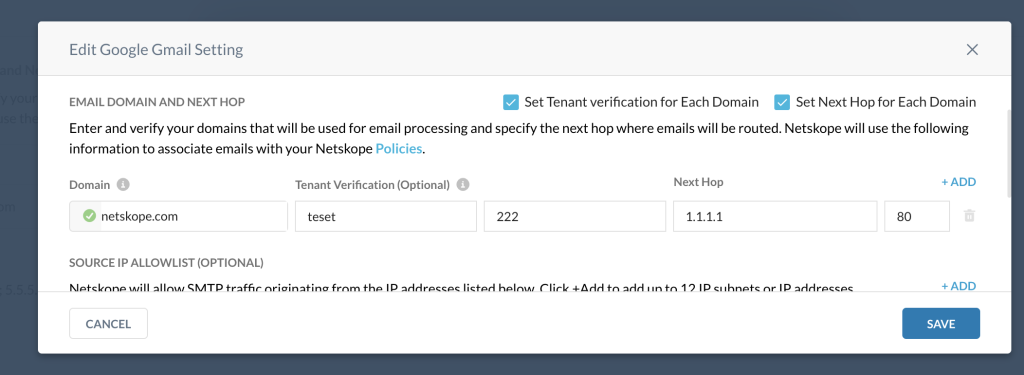Click the netskope.com domain field
This screenshot has width=1024, height=375.
(x=178, y=216)
